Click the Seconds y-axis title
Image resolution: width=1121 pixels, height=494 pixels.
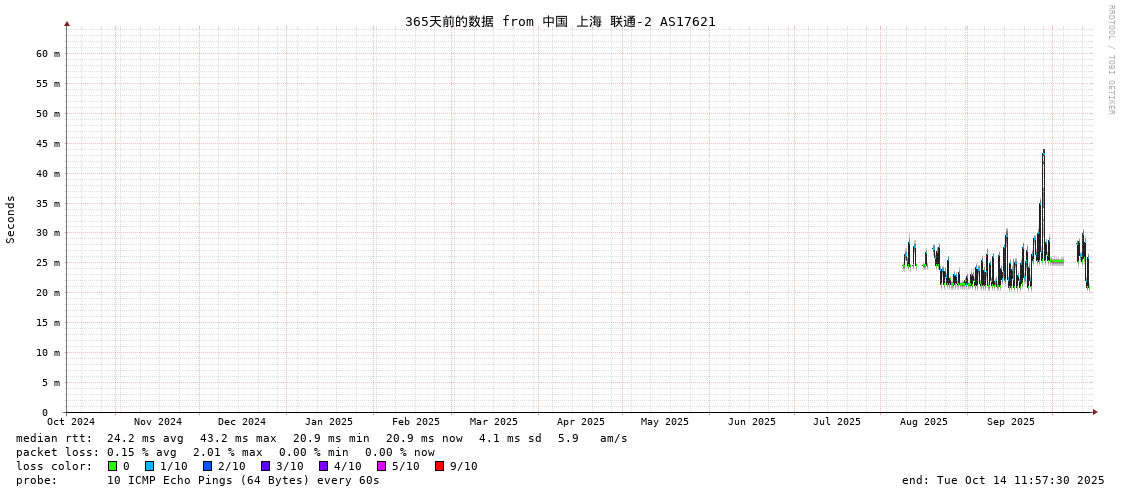coord(11,219)
